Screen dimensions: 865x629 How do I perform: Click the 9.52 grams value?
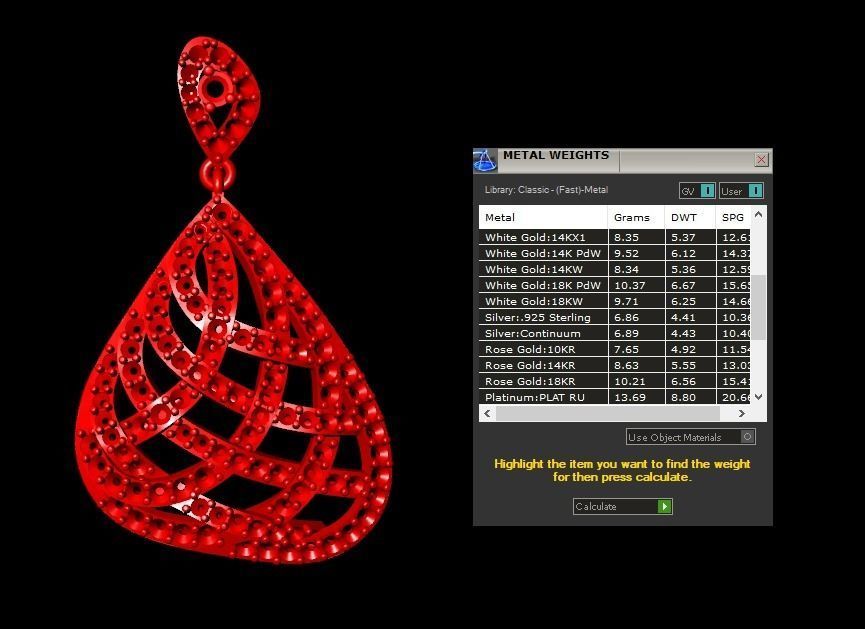click(x=626, y=253)
